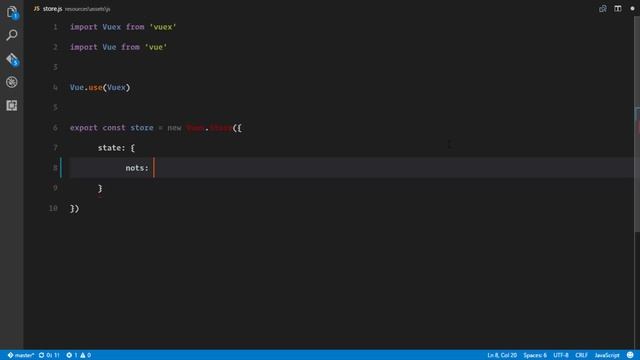Select JavaScript language mode in status bar
640x360 pixels.
(607, 355)
